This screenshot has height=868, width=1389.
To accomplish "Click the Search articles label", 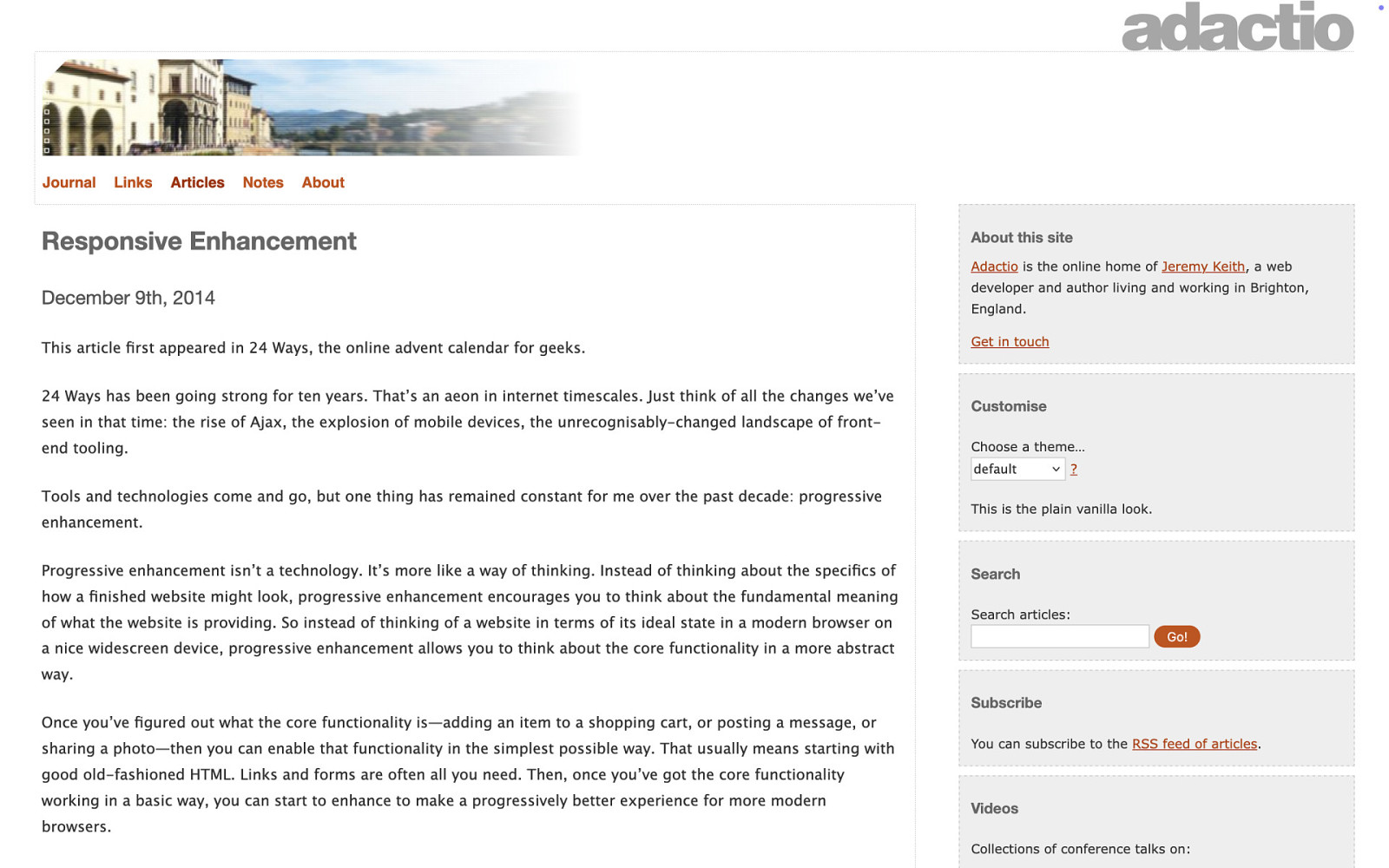I will pos(1020,615).
